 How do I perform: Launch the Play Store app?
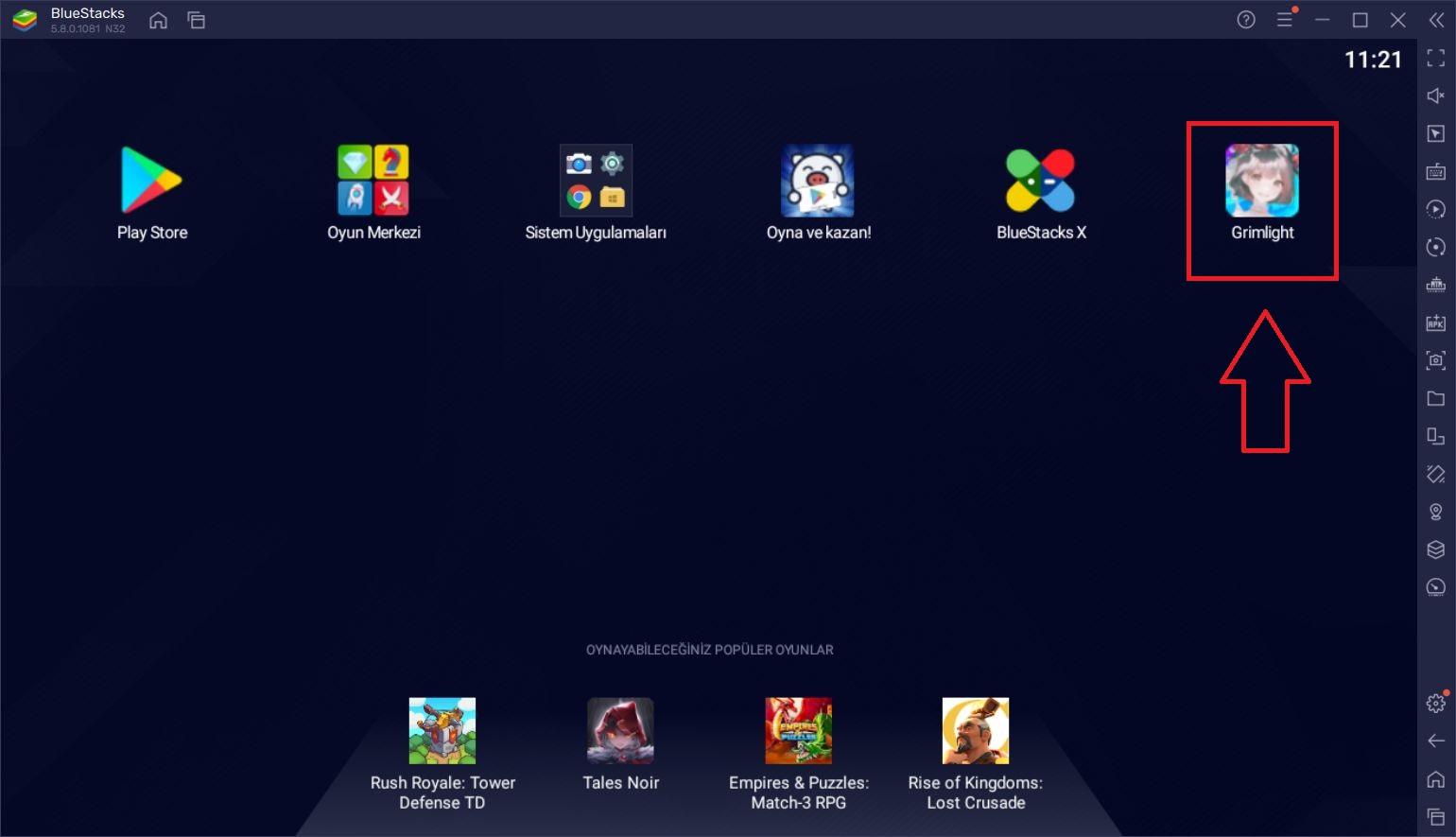click(x=151, y=181)
